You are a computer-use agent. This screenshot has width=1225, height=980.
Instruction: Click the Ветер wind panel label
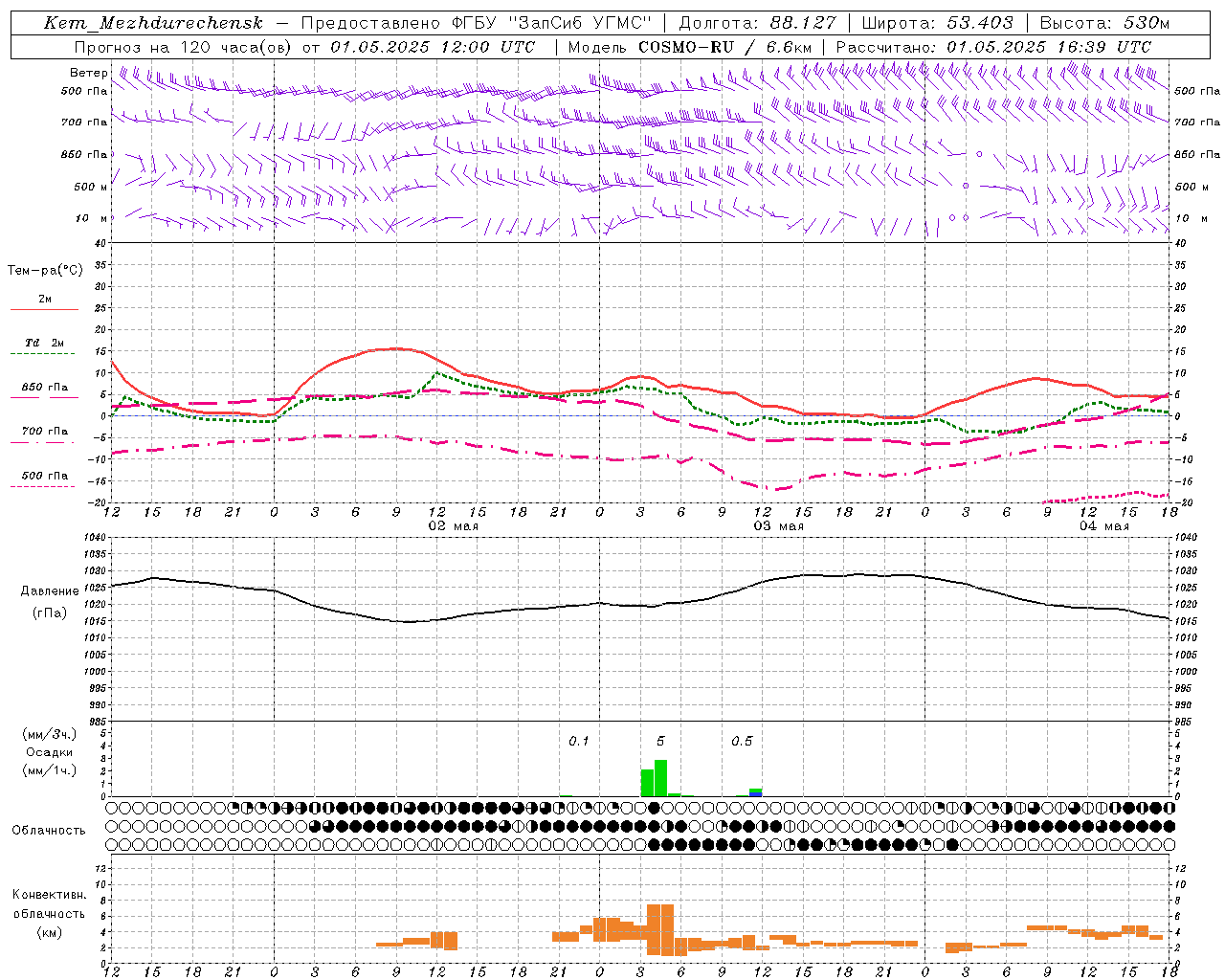pos(88,73)
